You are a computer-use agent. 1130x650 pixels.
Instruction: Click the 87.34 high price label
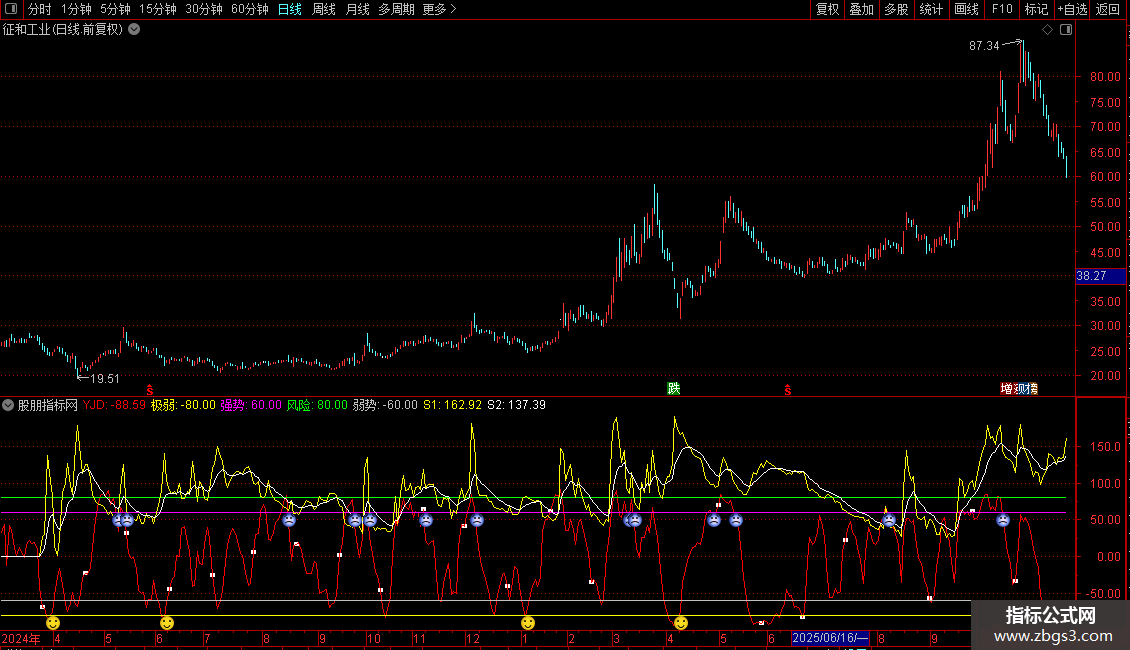(984, 46)
